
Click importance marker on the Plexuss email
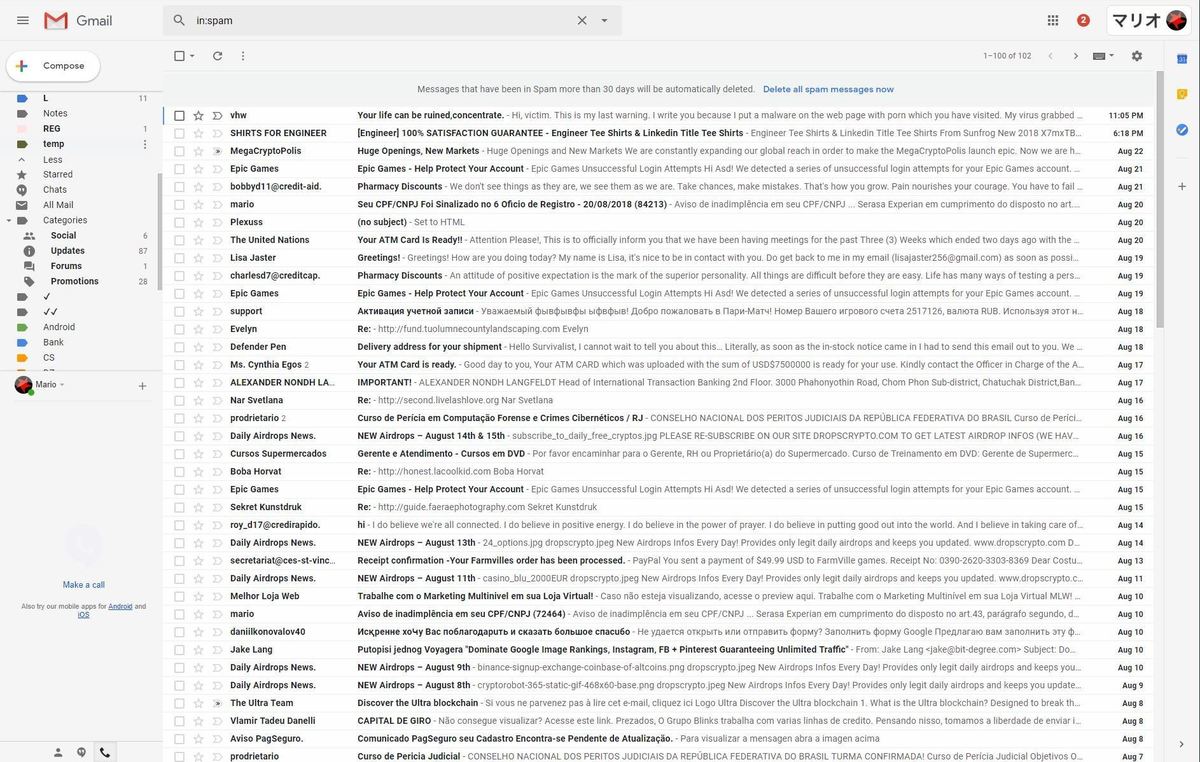click(x=217, y=222)
